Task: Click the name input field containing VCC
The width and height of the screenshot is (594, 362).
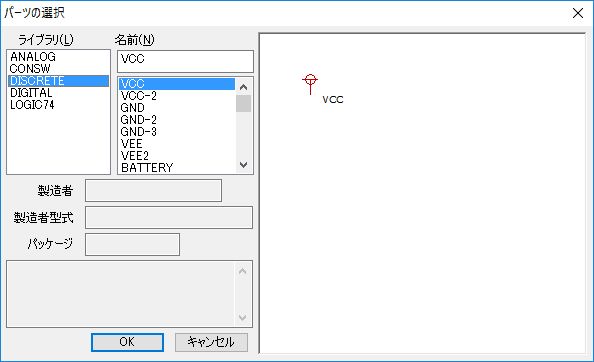Action: (x=185, y=61)
